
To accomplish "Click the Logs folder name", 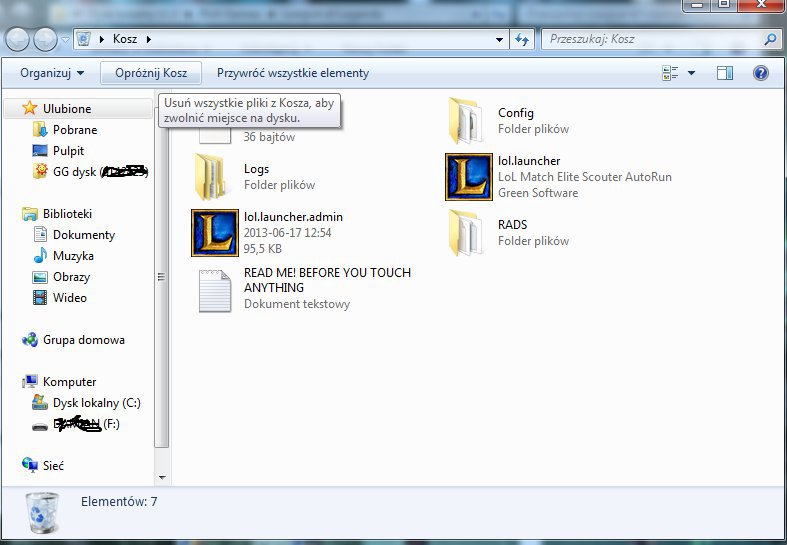I will coord(256,169).
